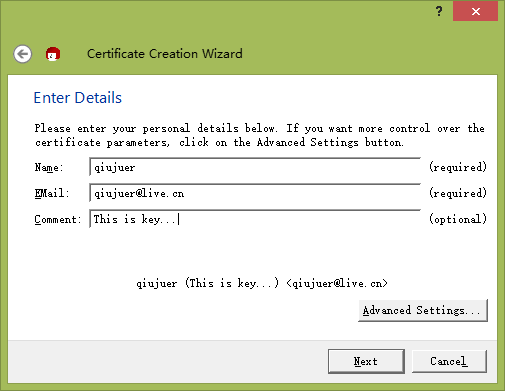Focus the Comment input field

255,219
